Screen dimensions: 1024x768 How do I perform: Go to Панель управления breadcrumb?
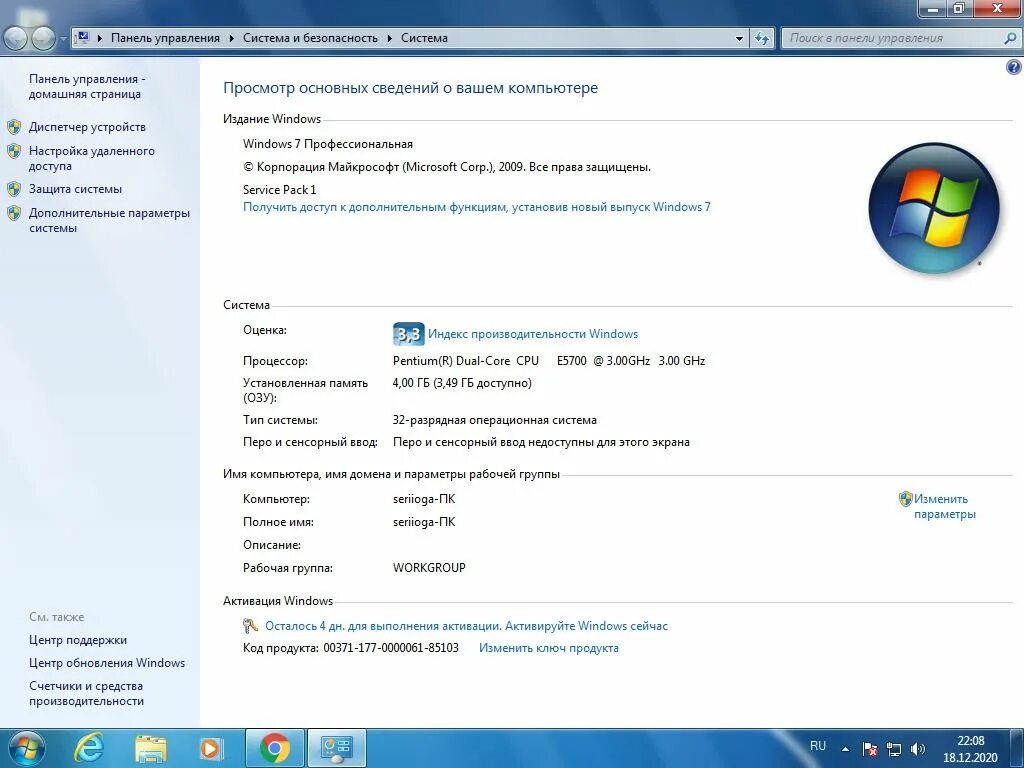(x=165, y=38)
